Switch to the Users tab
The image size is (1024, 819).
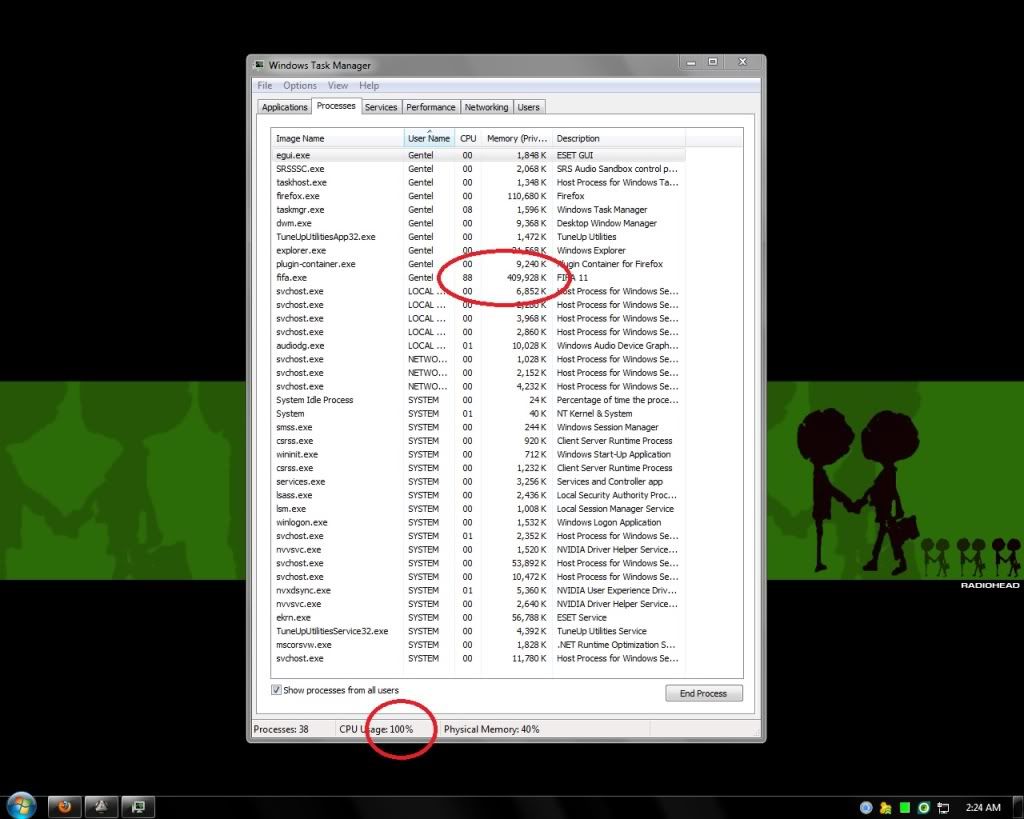coord(528,107)
